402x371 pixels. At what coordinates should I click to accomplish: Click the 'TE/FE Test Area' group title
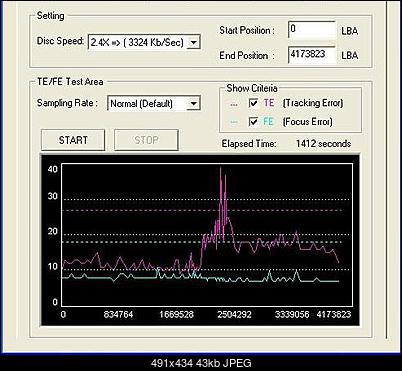[x=70, y=82]
